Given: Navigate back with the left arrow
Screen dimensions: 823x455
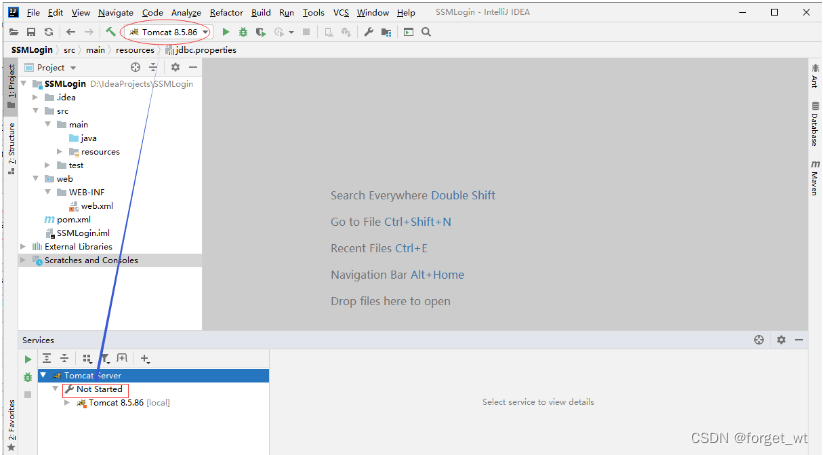Looking at the screenshot, I should pos(71,32).
